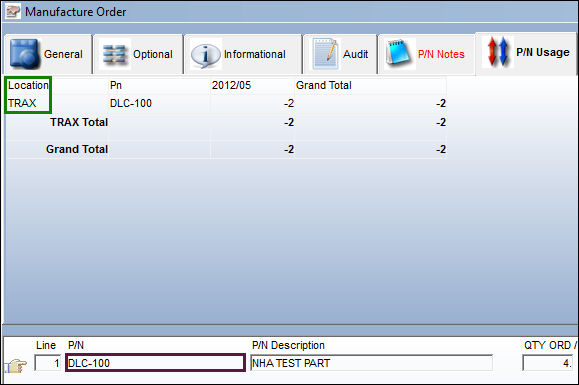This screenshot has height=385, width=579.
Task: Open the P/N Notes tab
Action: pos(426,54)
